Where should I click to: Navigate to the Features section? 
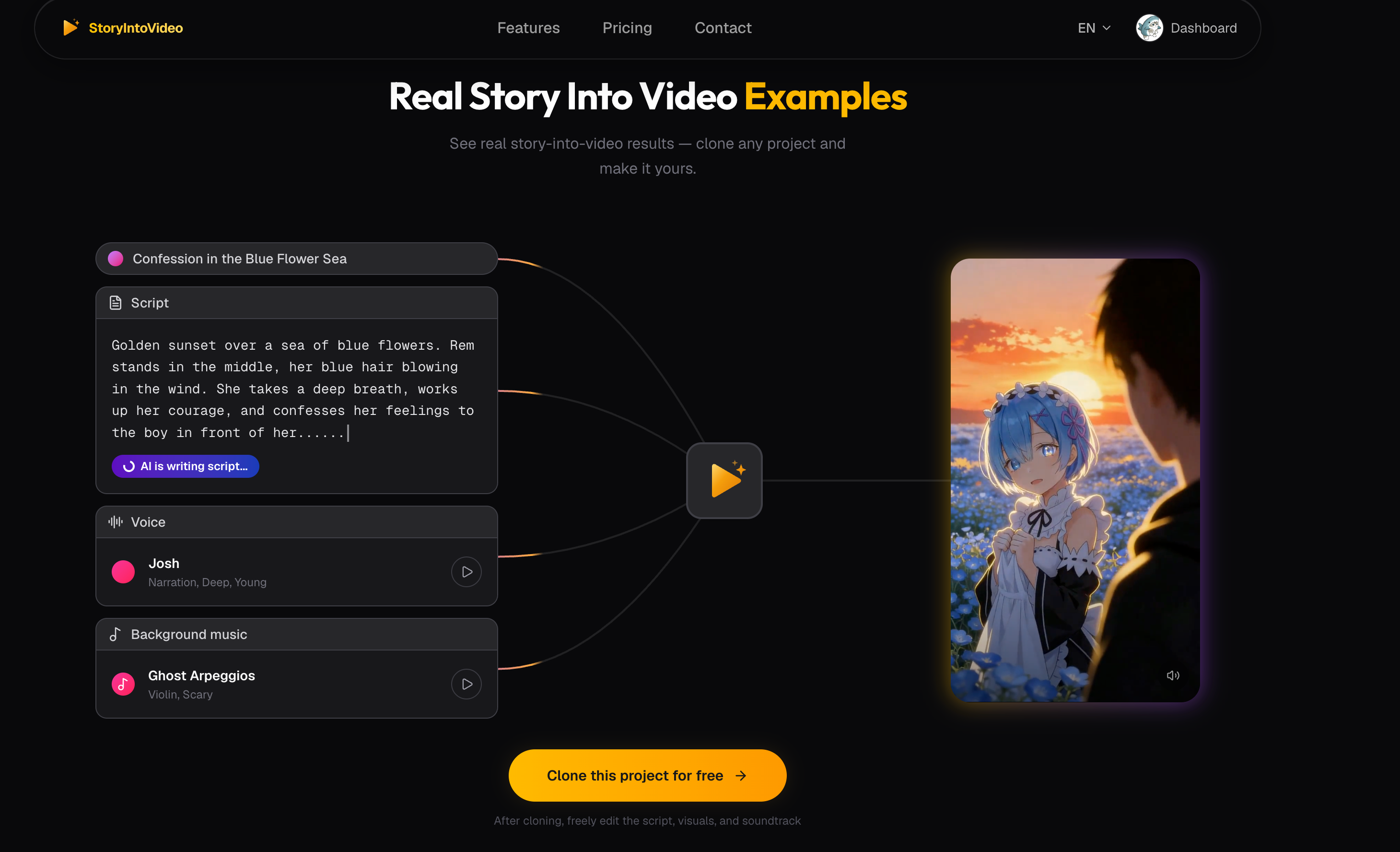pyautogui.click(x=528, y=27)
